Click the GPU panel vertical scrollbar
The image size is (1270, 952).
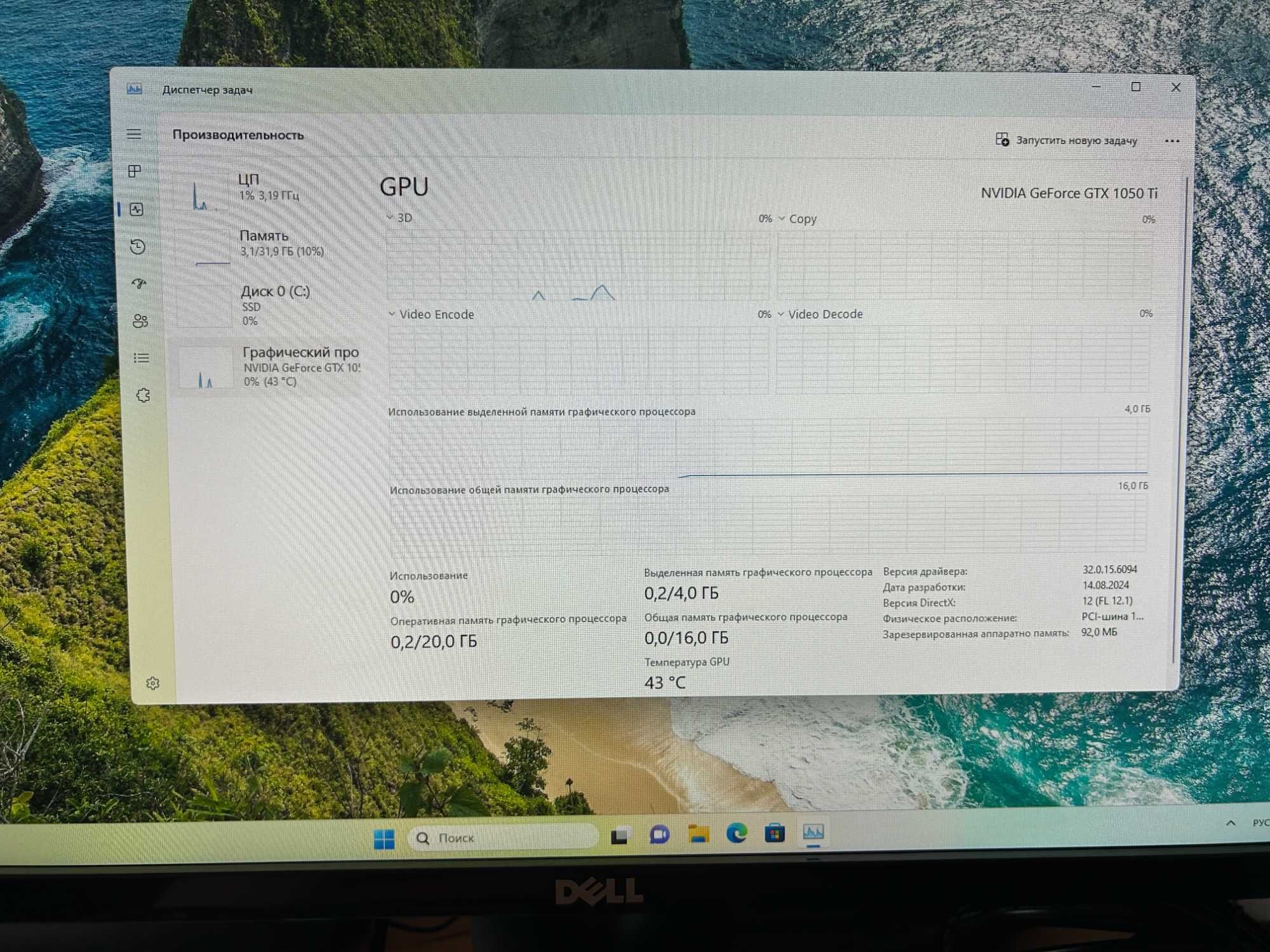[x=1180, y=419]
